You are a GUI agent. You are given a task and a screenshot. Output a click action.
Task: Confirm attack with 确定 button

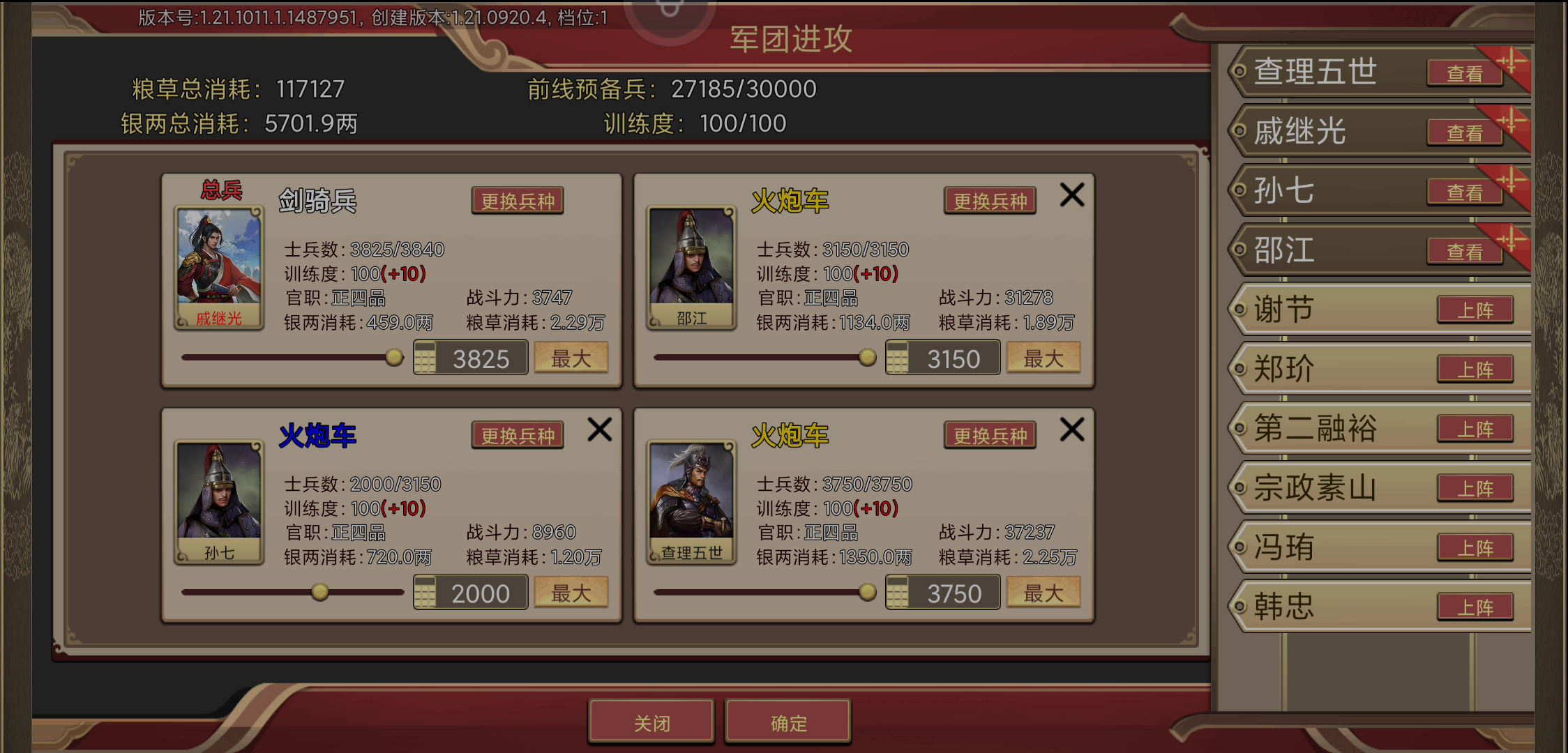point(788,722)
